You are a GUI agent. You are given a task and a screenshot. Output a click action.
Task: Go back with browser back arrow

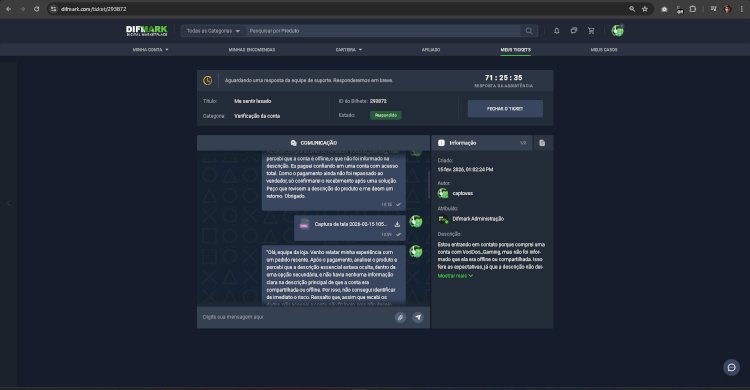9,9
